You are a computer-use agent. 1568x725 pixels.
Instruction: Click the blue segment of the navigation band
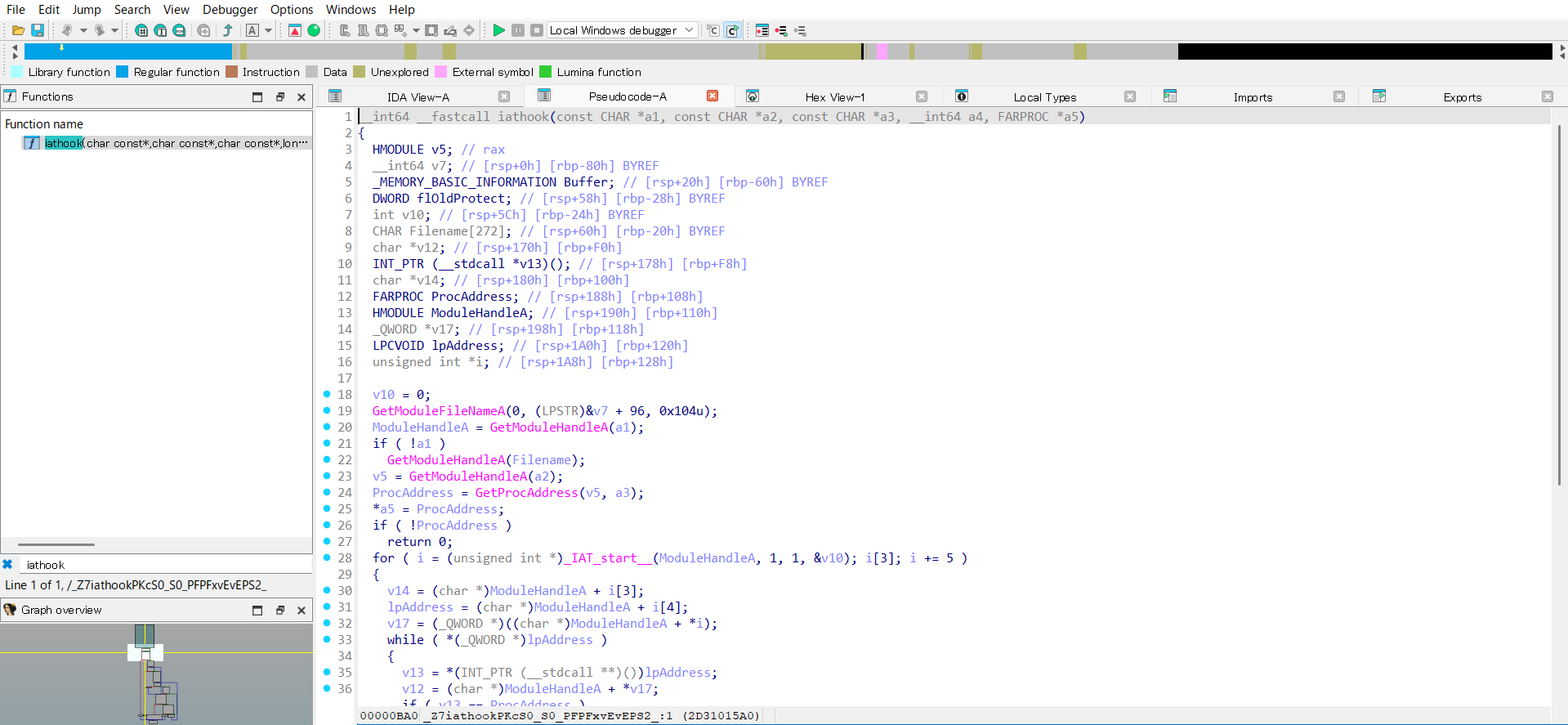[128, 51]
